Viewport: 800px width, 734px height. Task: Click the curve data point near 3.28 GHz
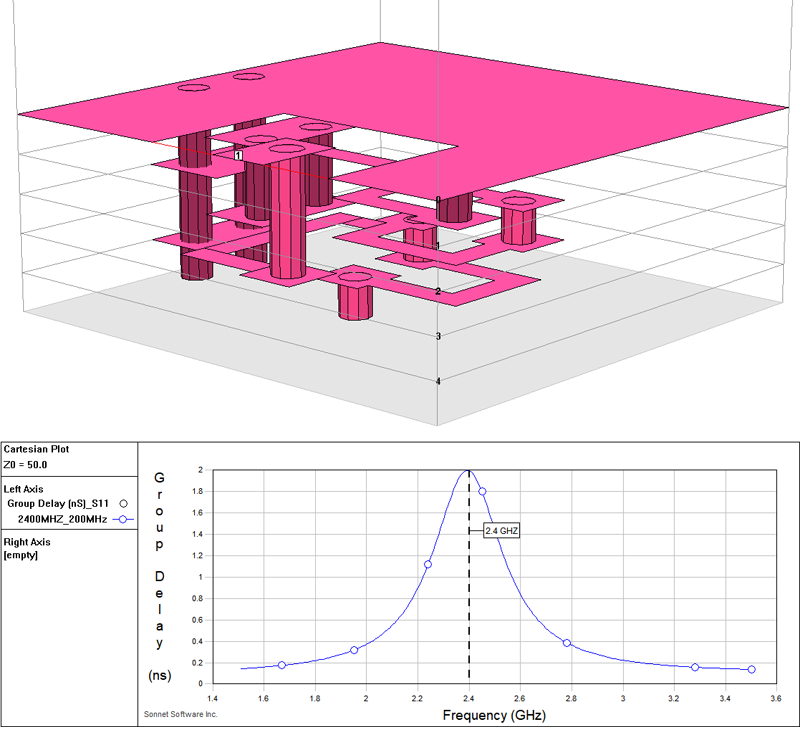(695, 667)
